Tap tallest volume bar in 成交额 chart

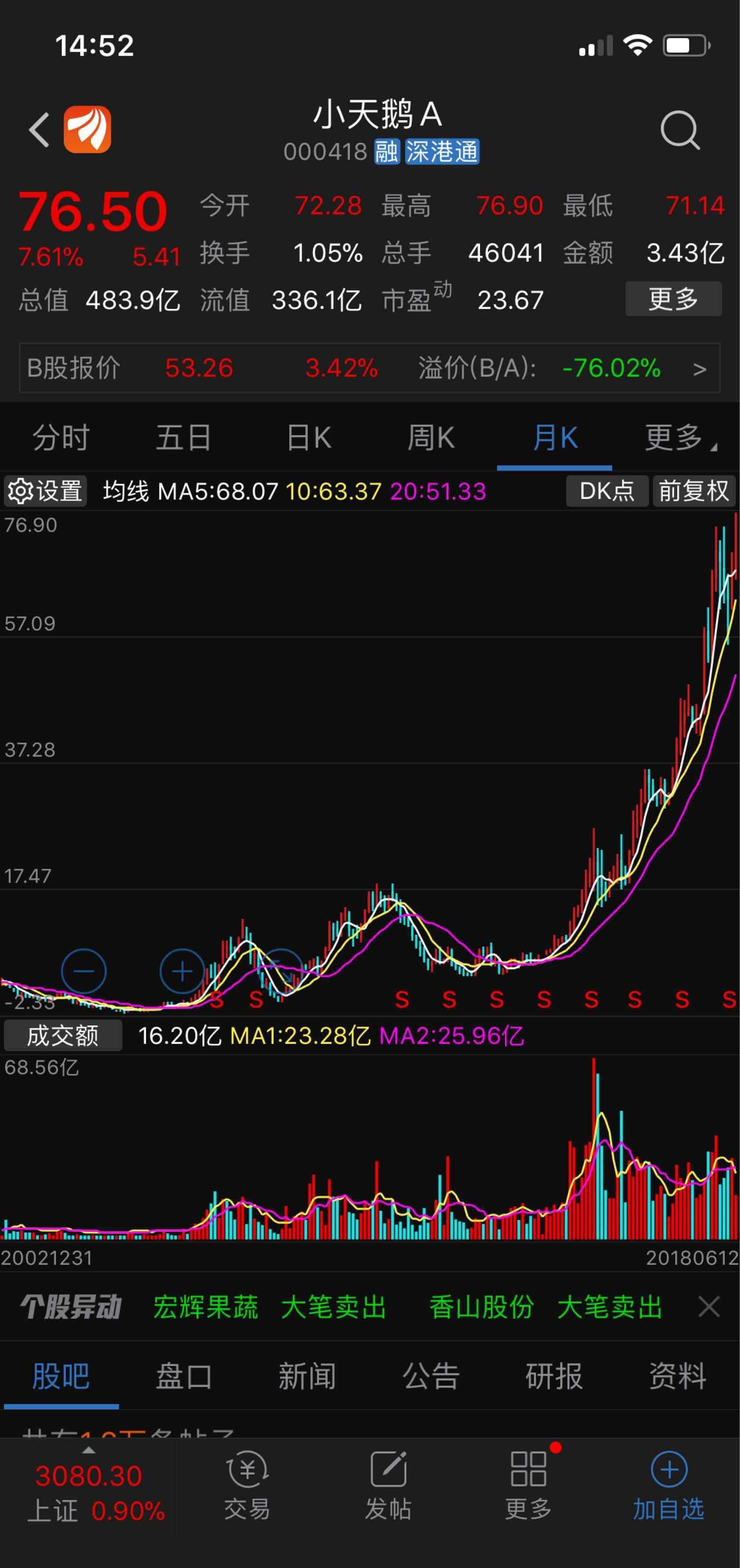point(594,1149)
